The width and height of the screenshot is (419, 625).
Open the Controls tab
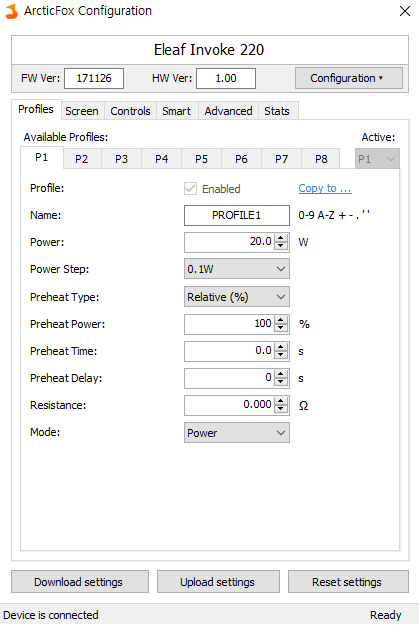pyautogui.click(x=130, y=111)
